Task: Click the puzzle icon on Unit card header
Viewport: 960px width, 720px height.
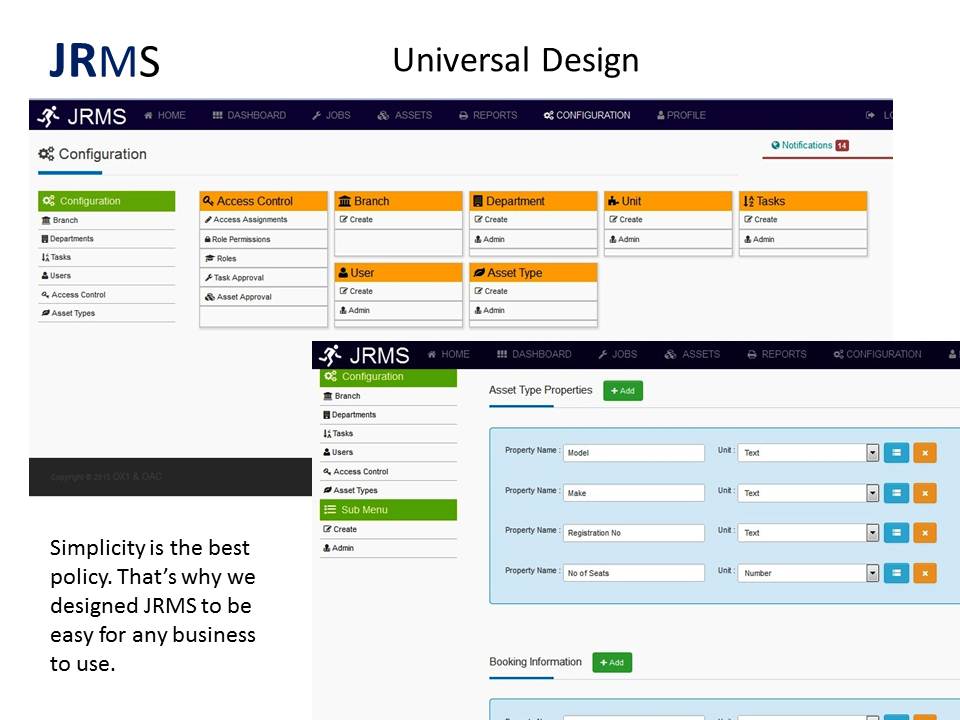Action: (x=613, y=201)
